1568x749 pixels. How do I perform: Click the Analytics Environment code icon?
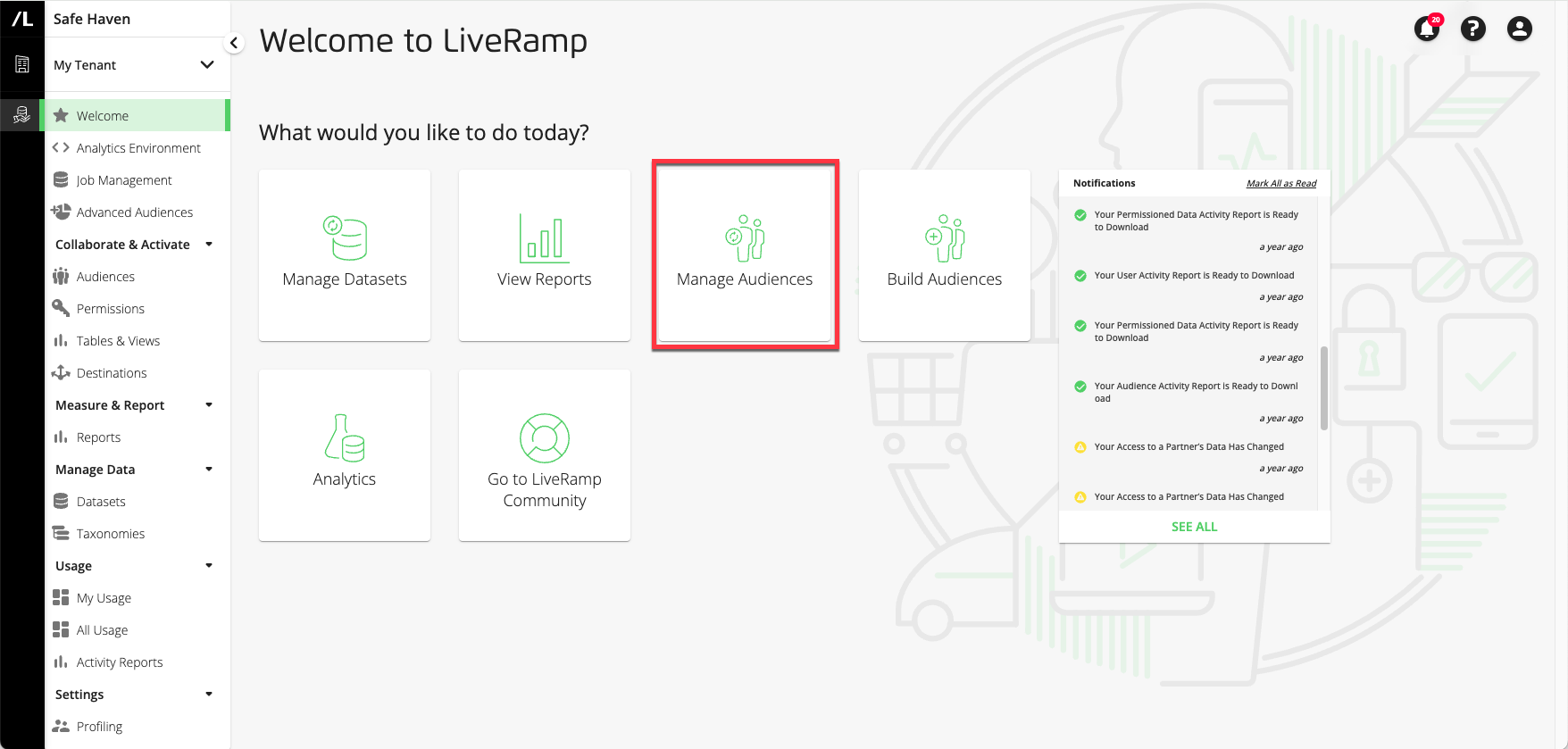61,147
